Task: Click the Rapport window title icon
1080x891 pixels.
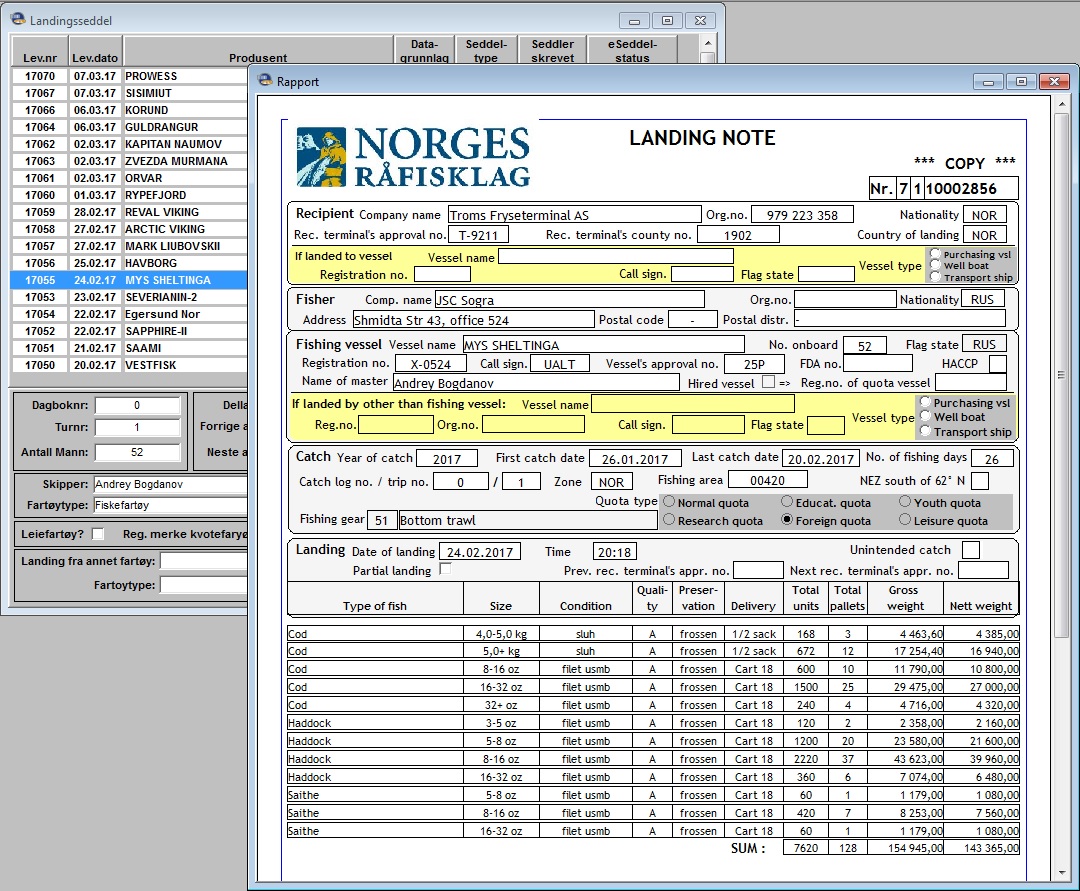Action: click(265, 81)
